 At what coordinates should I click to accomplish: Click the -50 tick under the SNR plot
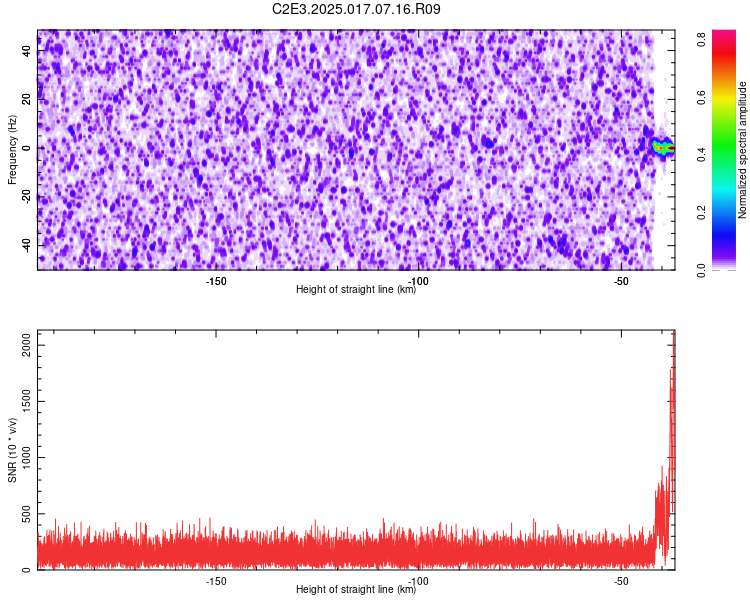click(x=621, y=581)
